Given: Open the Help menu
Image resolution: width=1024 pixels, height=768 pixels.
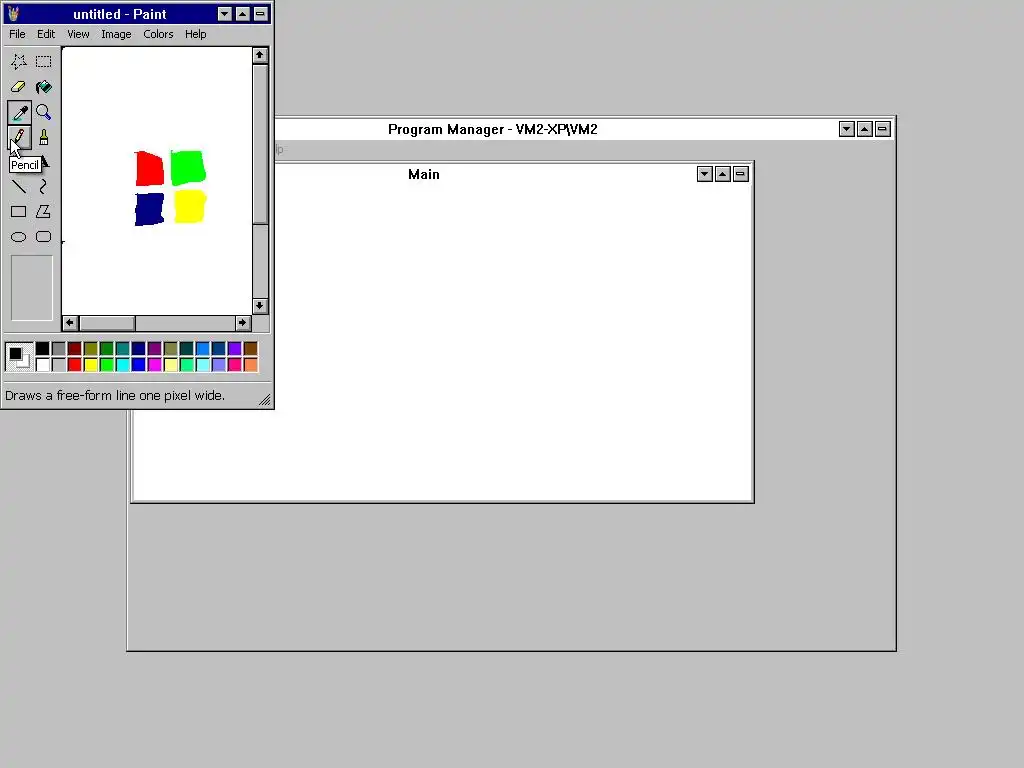Looking at the screenshot, I should pos(195,34).
